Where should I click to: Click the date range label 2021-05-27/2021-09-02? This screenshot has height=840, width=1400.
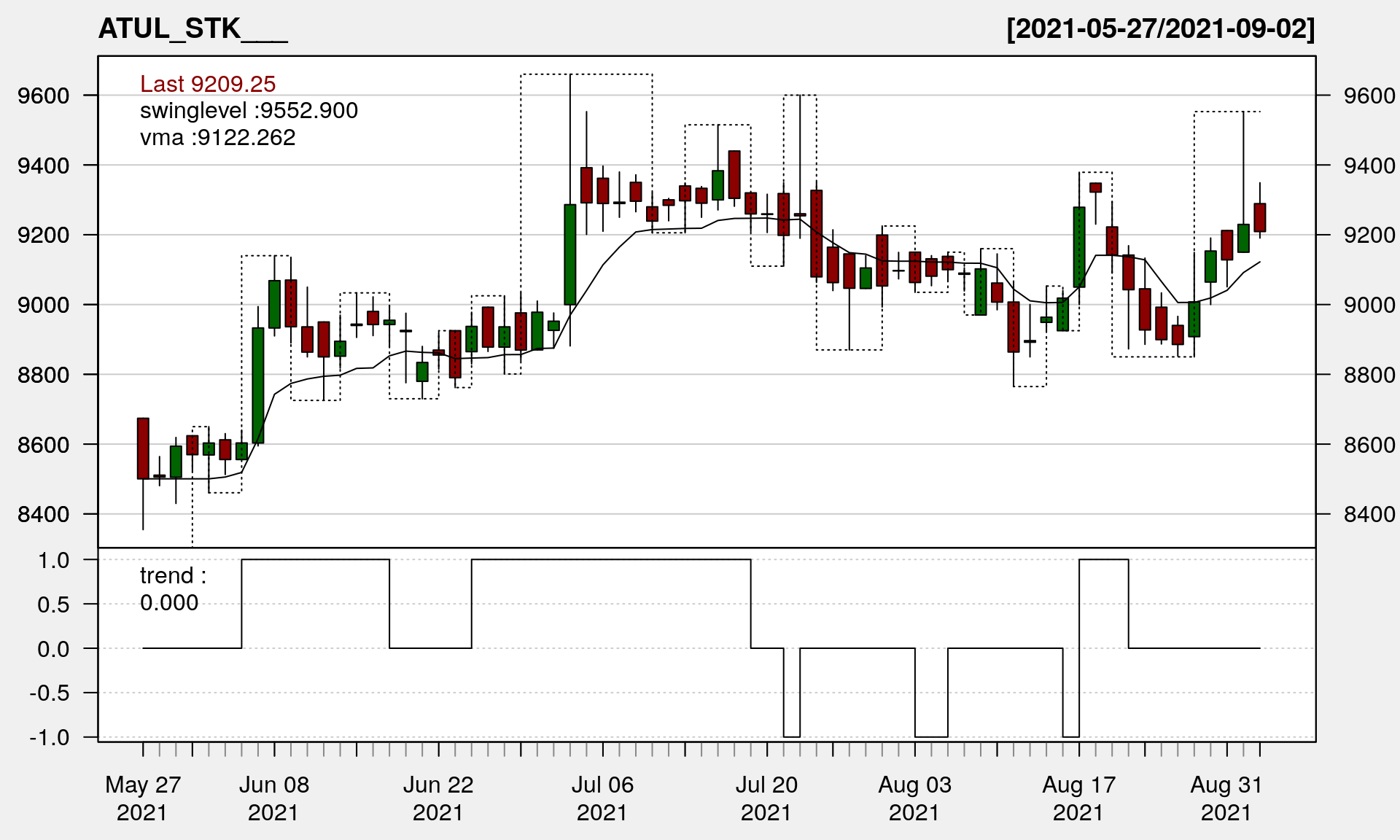pos(1160,29)
